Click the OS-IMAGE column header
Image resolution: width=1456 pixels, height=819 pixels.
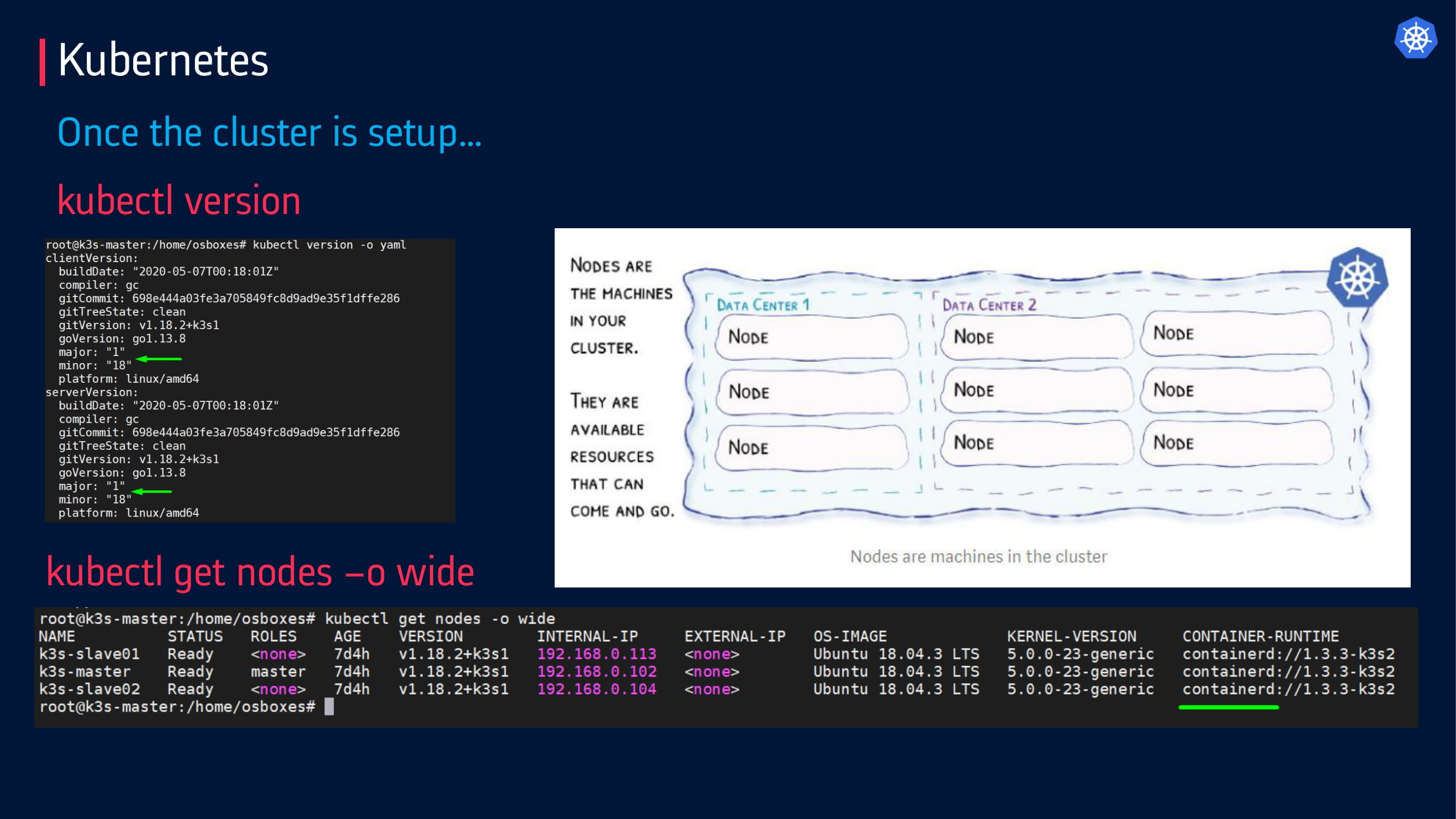(x=850, y=637)
